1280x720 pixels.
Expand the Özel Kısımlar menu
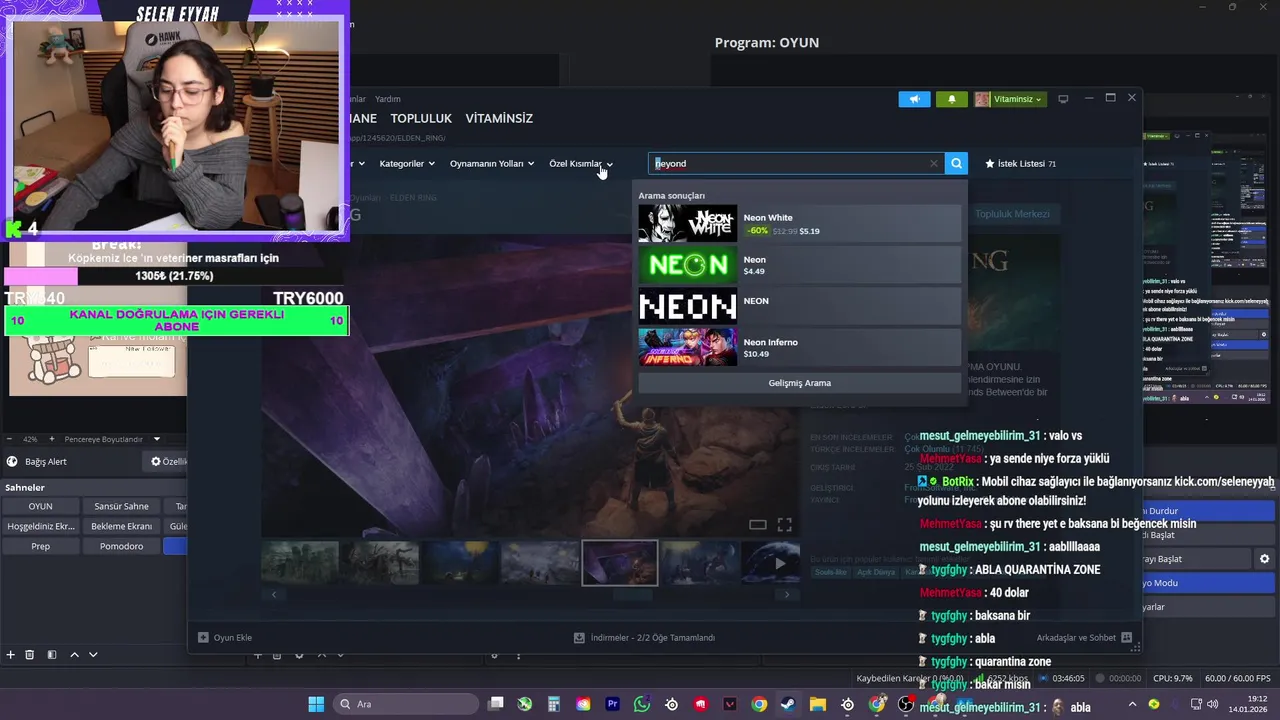click(x=581, y=163)
